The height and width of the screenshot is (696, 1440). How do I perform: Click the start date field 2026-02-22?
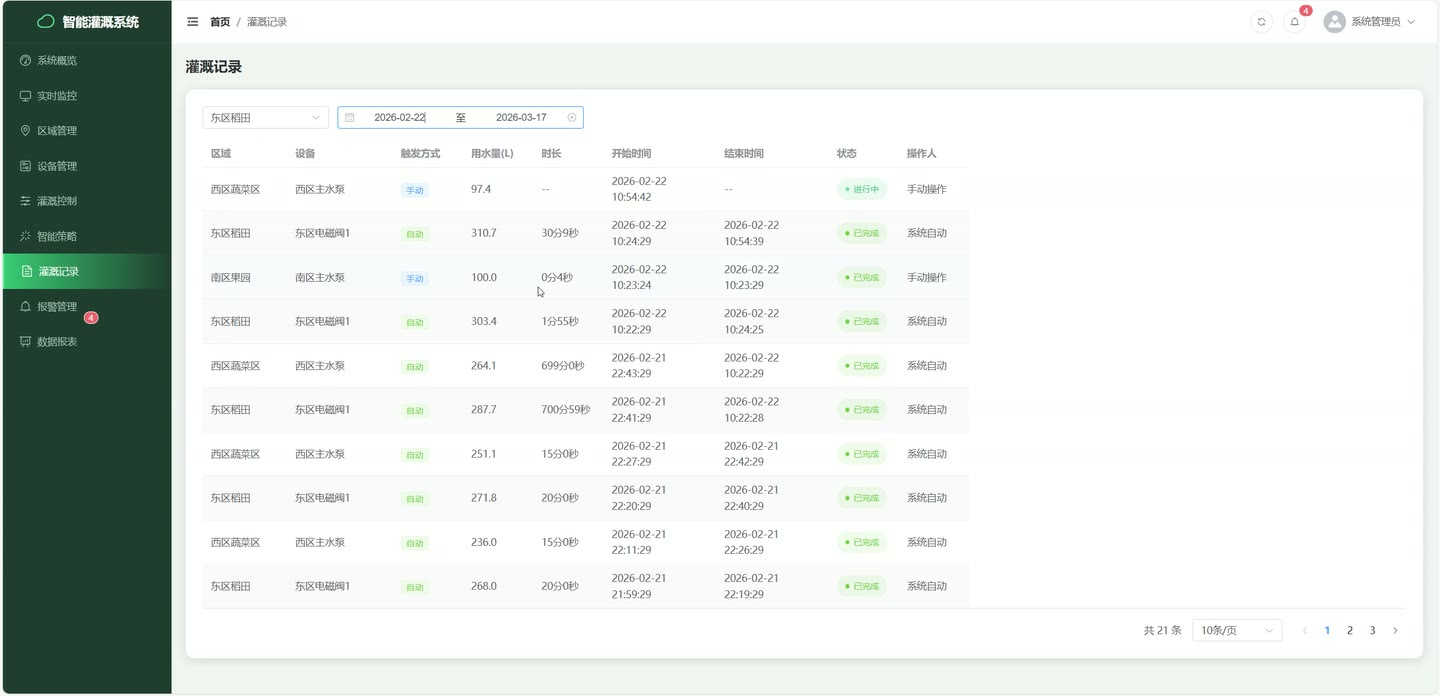pos(400,117)
